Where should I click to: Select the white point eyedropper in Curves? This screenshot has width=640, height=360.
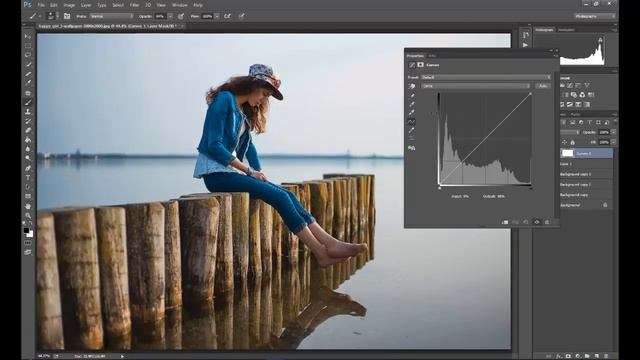[412, 113]
